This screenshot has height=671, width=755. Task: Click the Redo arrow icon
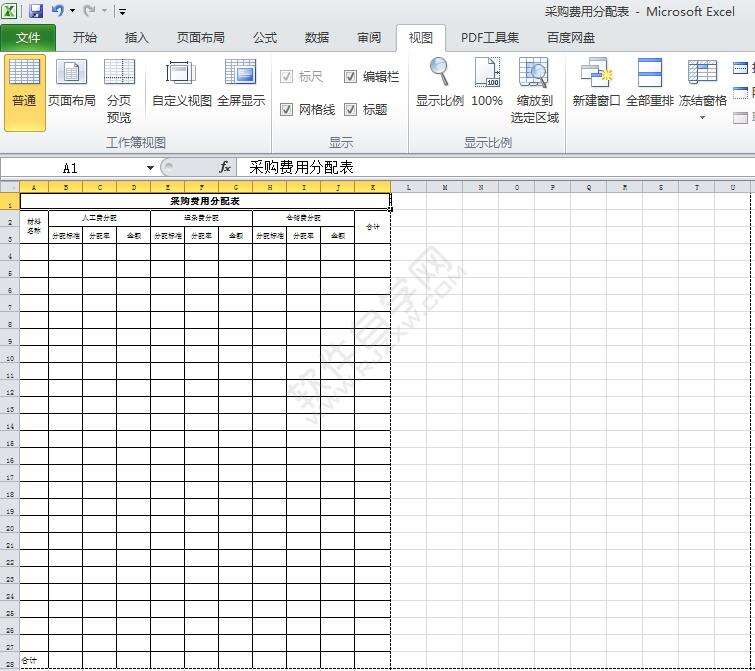click(89, 11)
